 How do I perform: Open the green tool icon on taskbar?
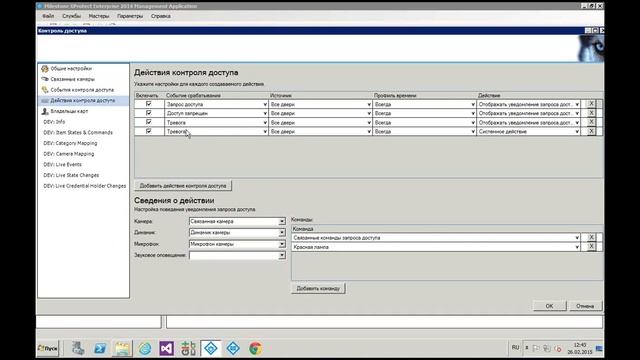pos(189,348)
